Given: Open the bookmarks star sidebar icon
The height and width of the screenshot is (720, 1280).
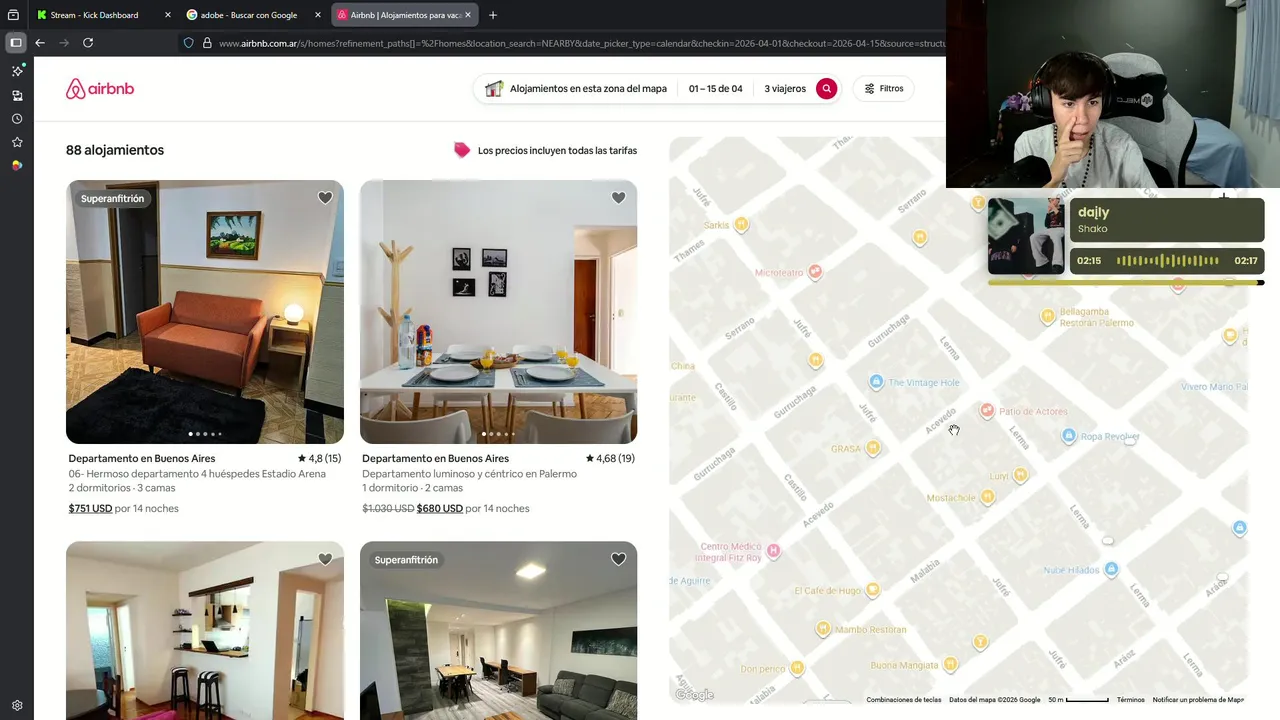Looking at the screenshot, I should click(17, 142).
